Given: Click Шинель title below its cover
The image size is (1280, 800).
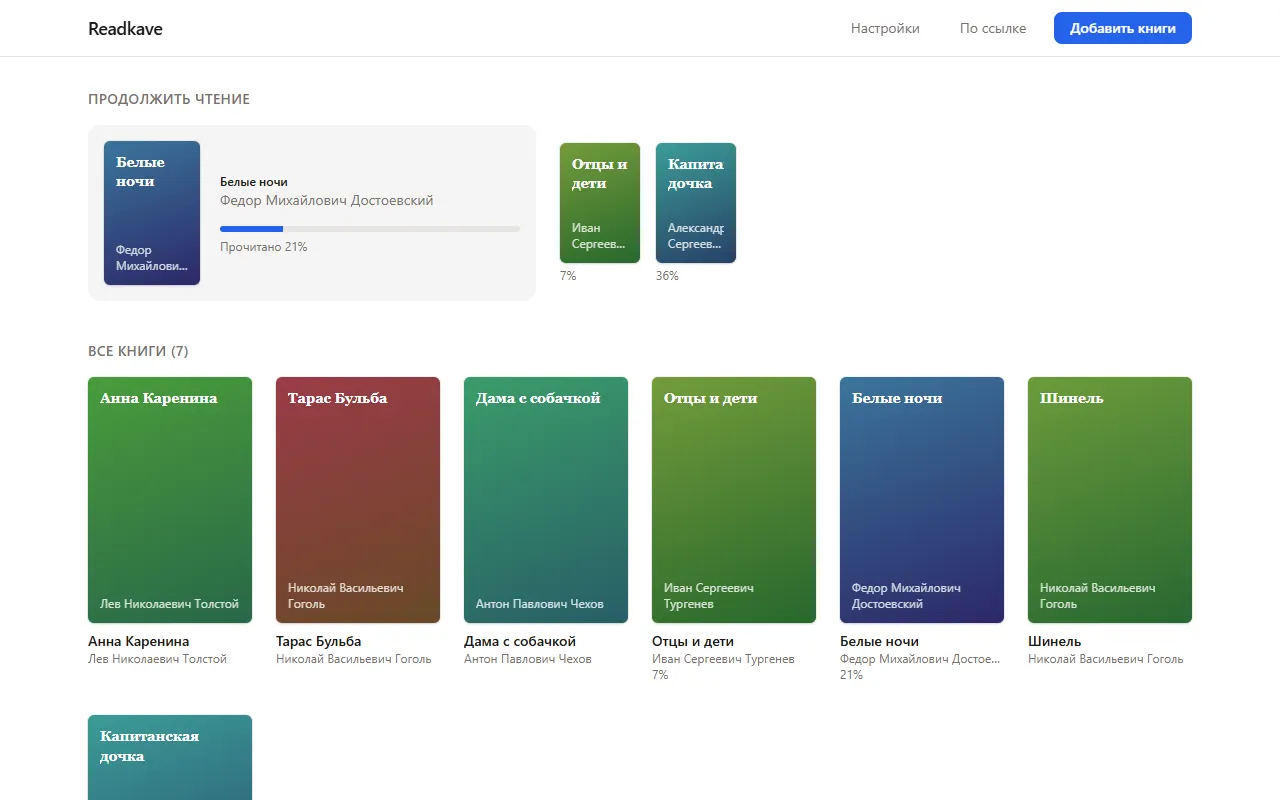Looking at the screenshot, I should (x=1055, y=641).
